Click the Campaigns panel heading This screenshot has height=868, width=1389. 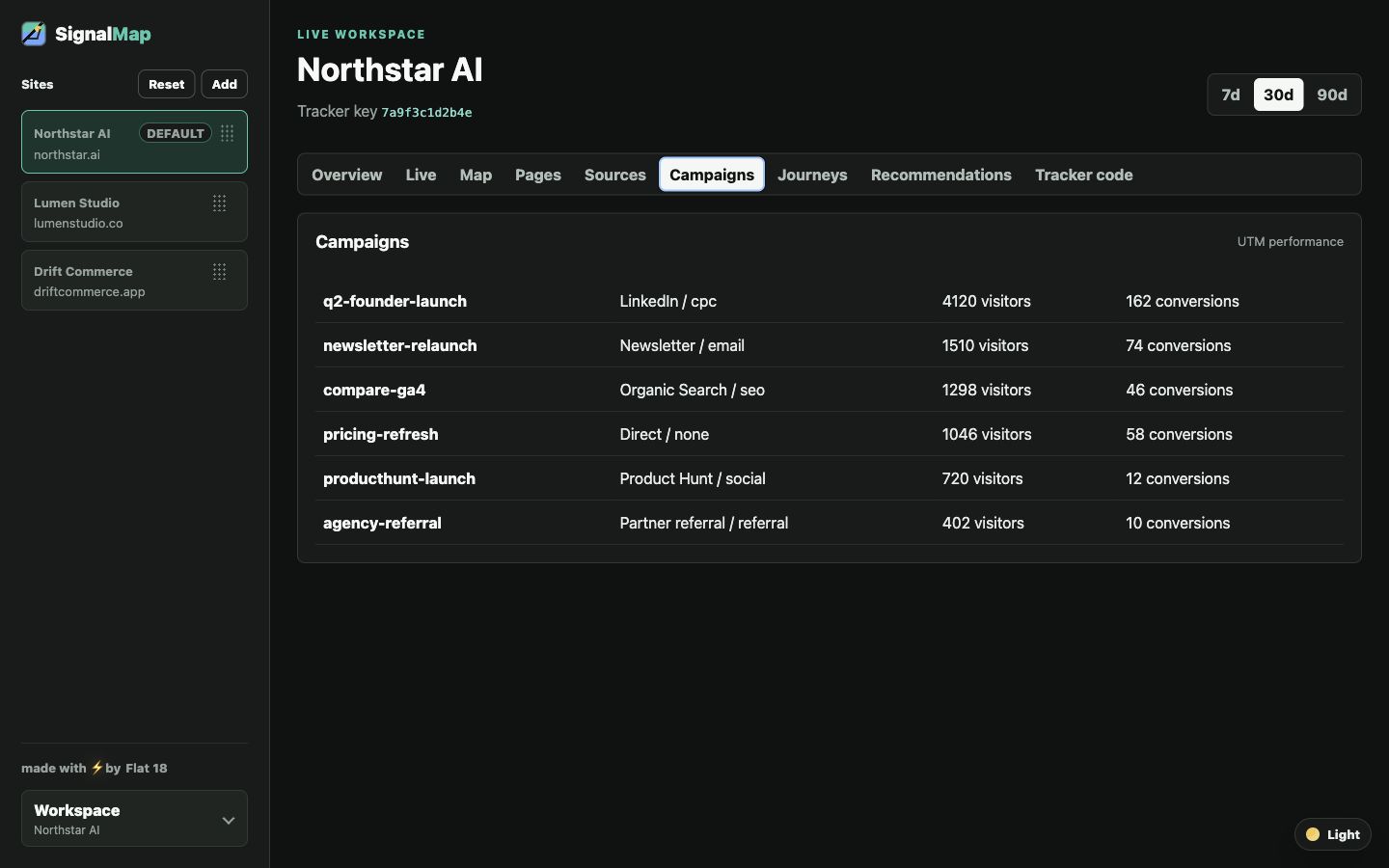tap(362, 241)
